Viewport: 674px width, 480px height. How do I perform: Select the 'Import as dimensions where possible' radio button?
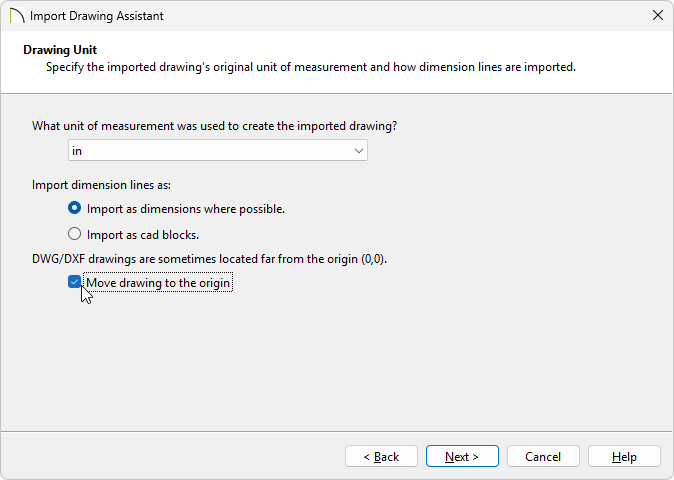[x=74, y=209]
